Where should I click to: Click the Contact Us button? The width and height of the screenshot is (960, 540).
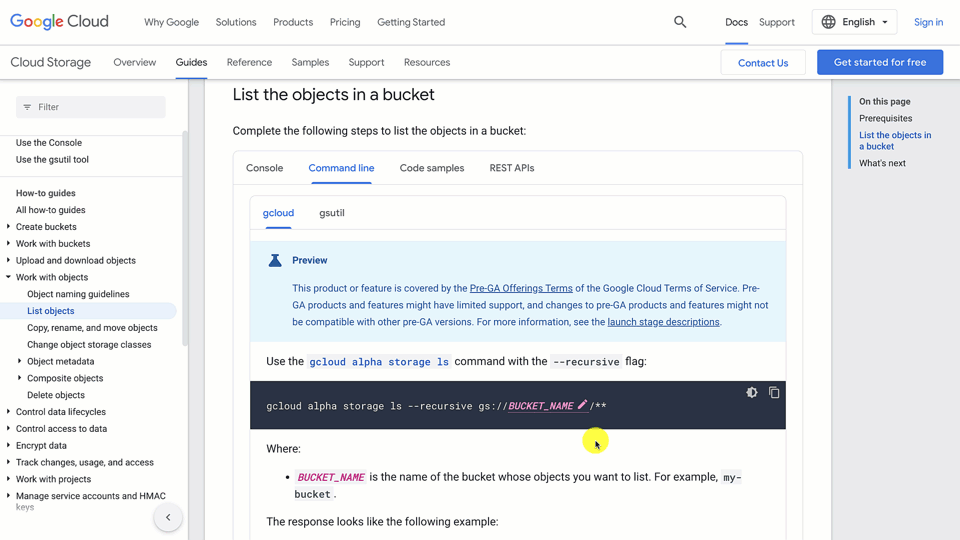(763, 62)
